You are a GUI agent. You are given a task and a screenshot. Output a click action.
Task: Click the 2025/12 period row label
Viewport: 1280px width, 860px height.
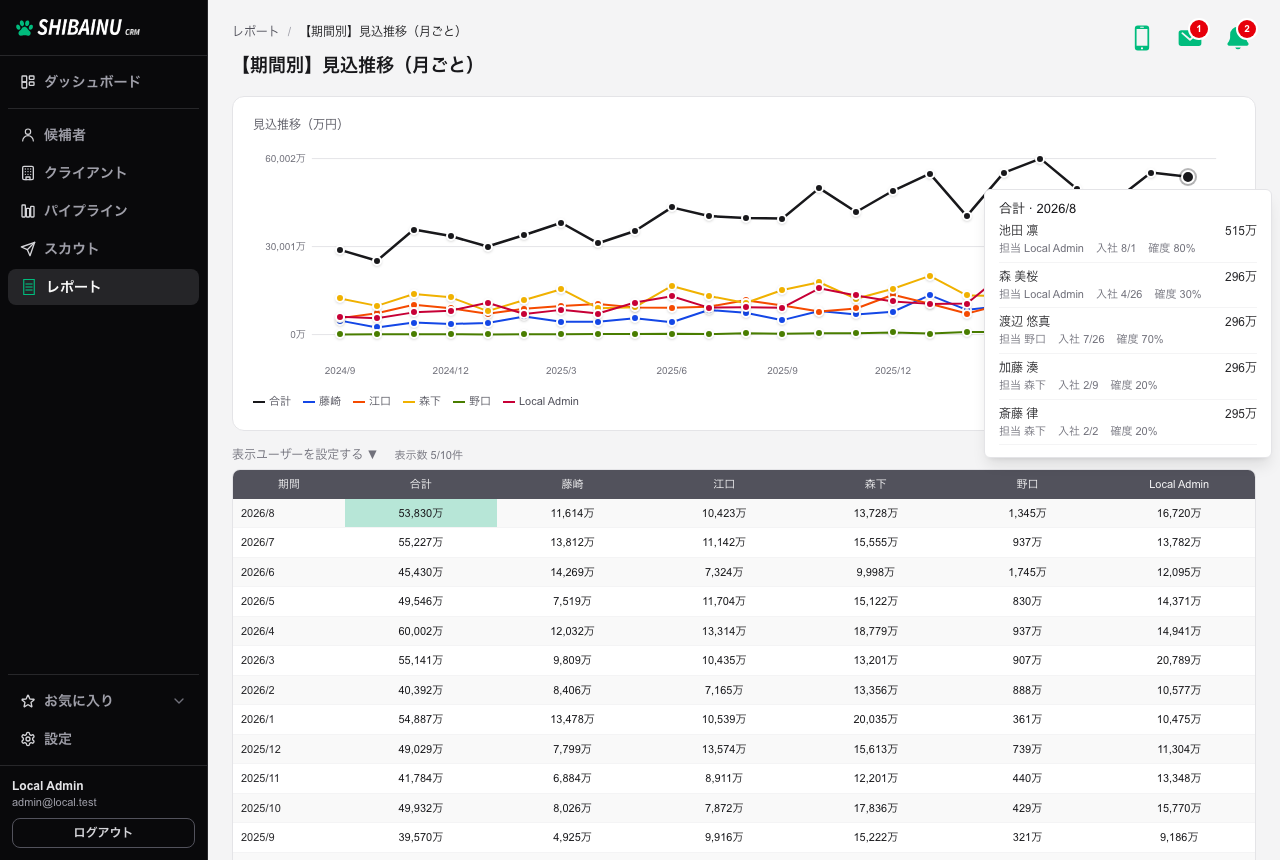(x=261, y=749)
